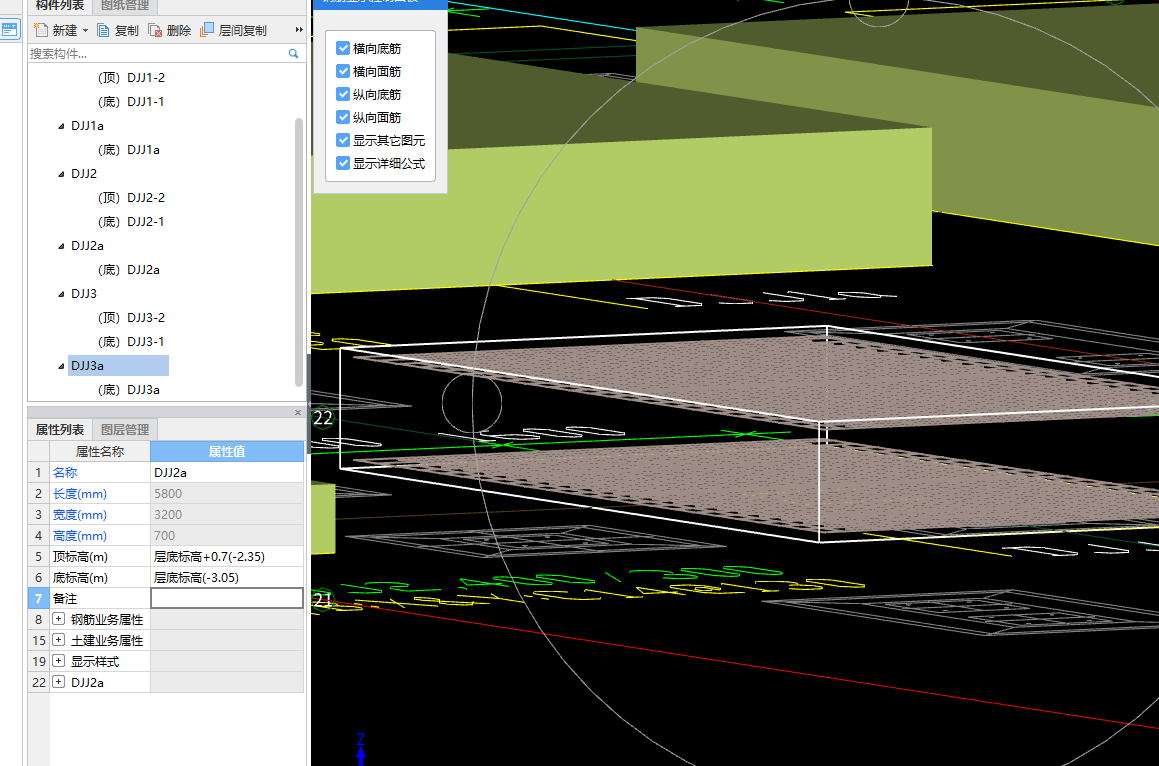Image resolution: width=1159 pixels, height=766 pixels.
Task: Expand DJJ2a group in row 22
Action: (x=58, y=682)
